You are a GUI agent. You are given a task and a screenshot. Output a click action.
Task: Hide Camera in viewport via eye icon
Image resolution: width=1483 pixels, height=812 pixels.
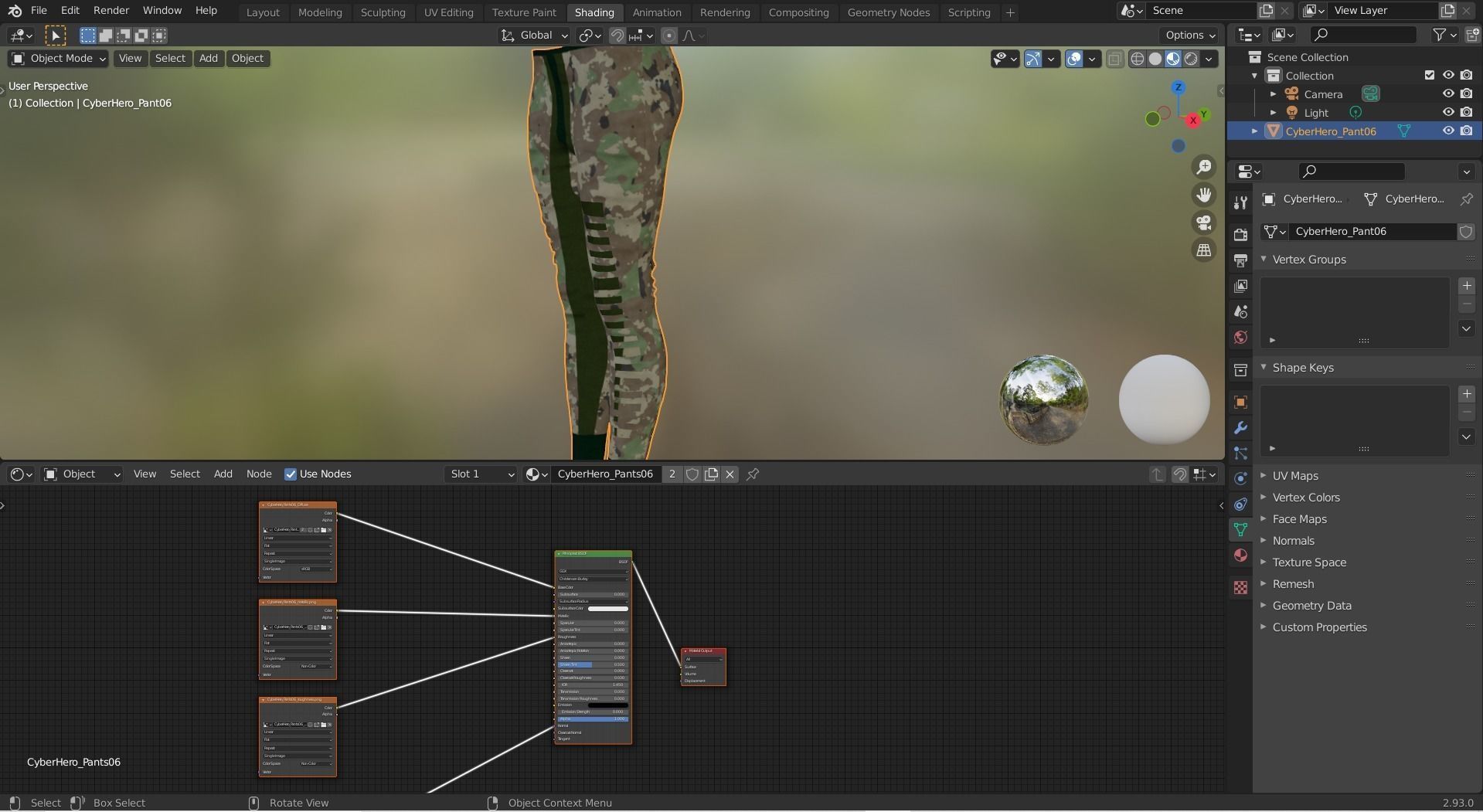pos(1448,93)
